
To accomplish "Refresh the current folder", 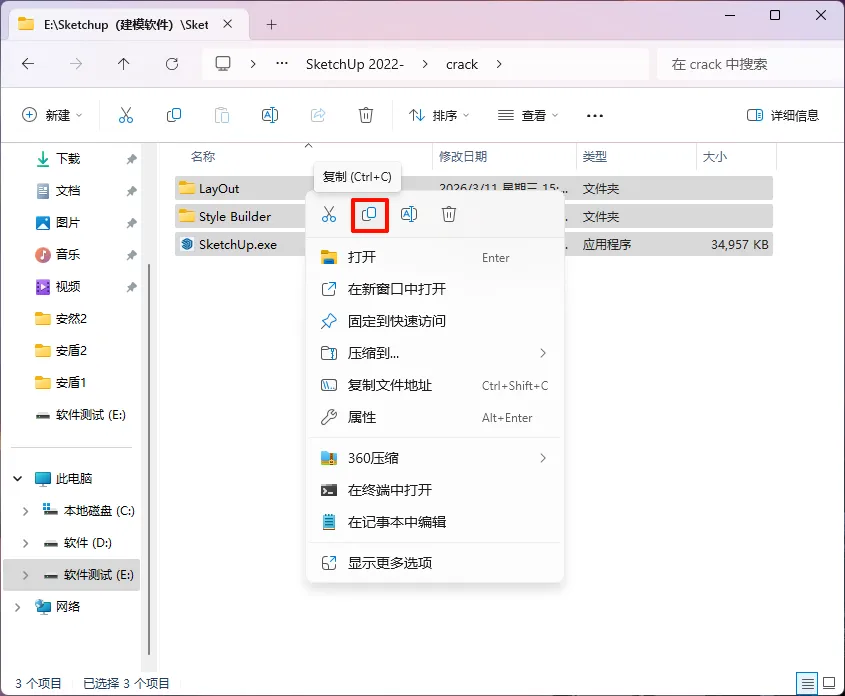I will click(172, 64).
